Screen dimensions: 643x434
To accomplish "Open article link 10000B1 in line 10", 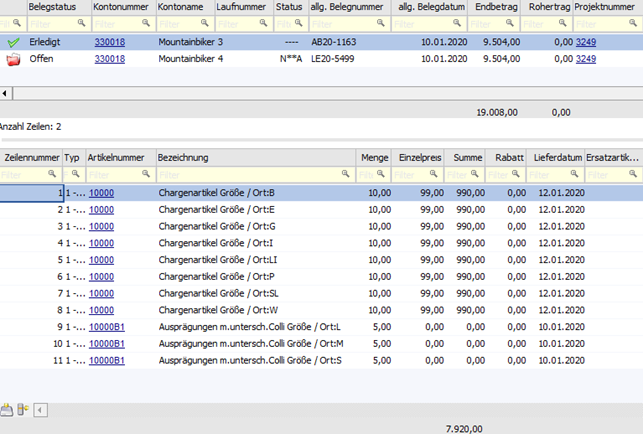I will pos(105,344).
